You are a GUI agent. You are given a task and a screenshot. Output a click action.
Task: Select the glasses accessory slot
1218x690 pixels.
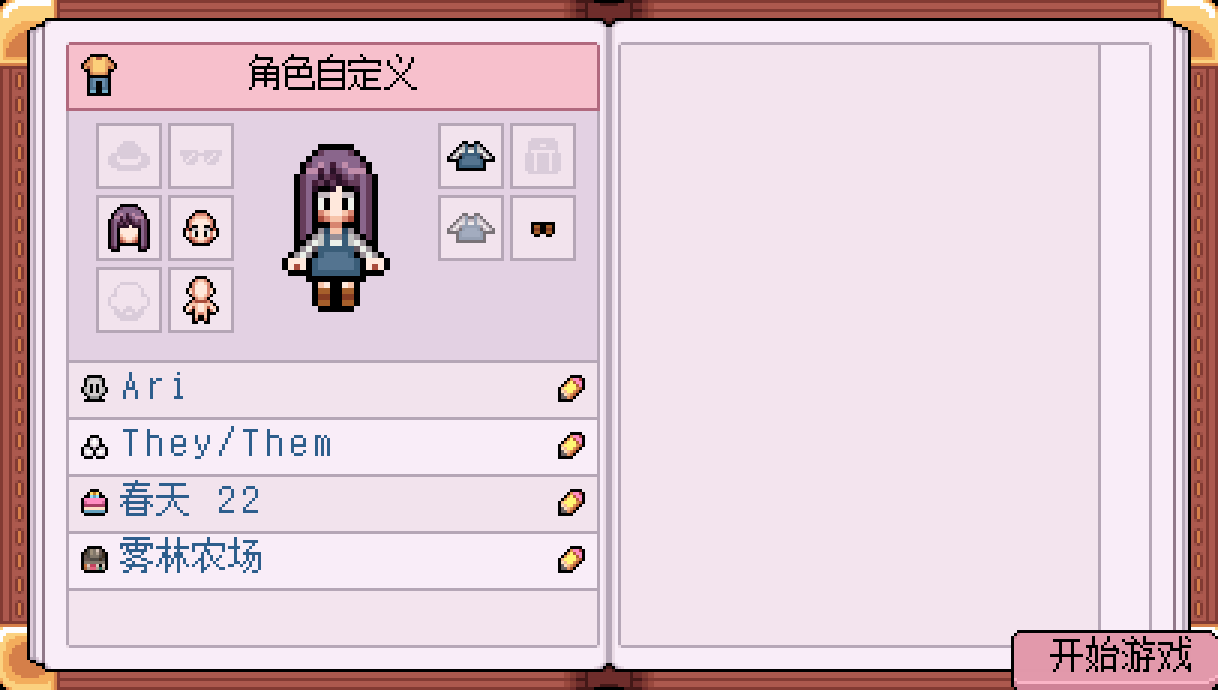[201, 156]
